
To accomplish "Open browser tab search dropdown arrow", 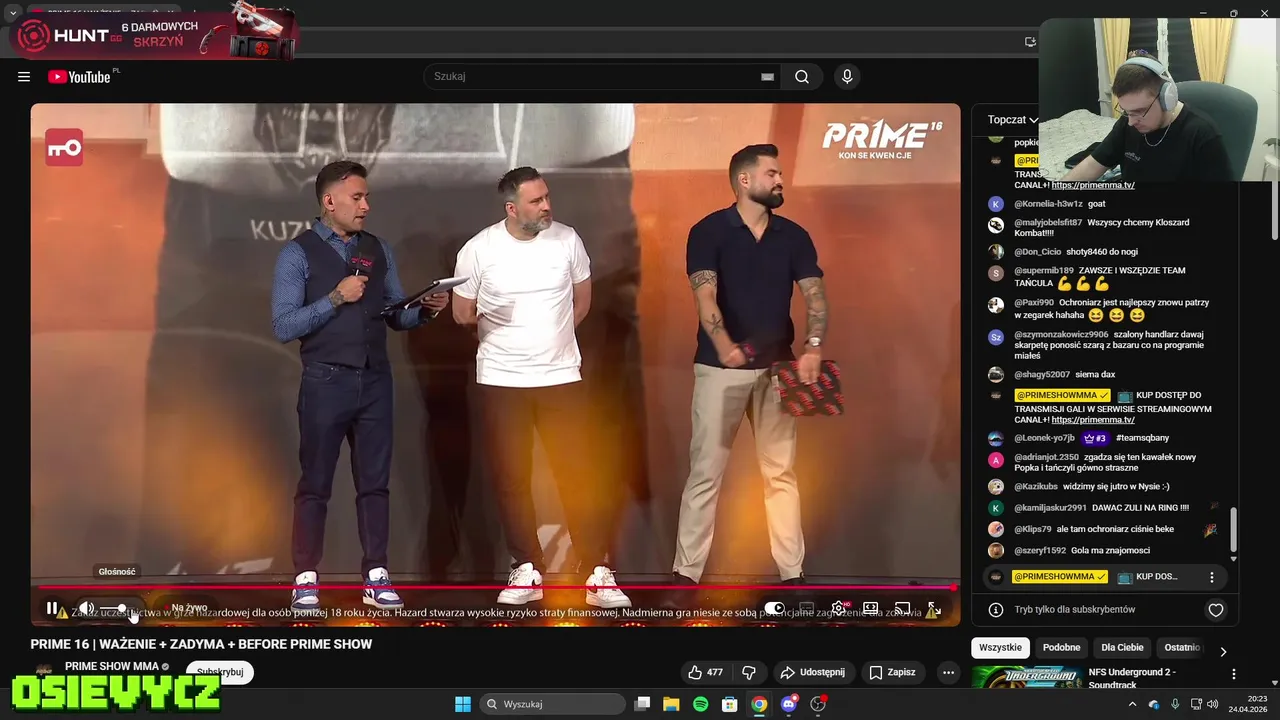I will click(12, 13).
